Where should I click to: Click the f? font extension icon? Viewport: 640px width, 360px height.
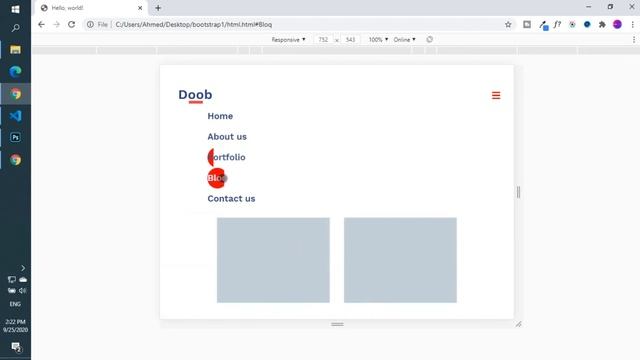tap(557, 24)
